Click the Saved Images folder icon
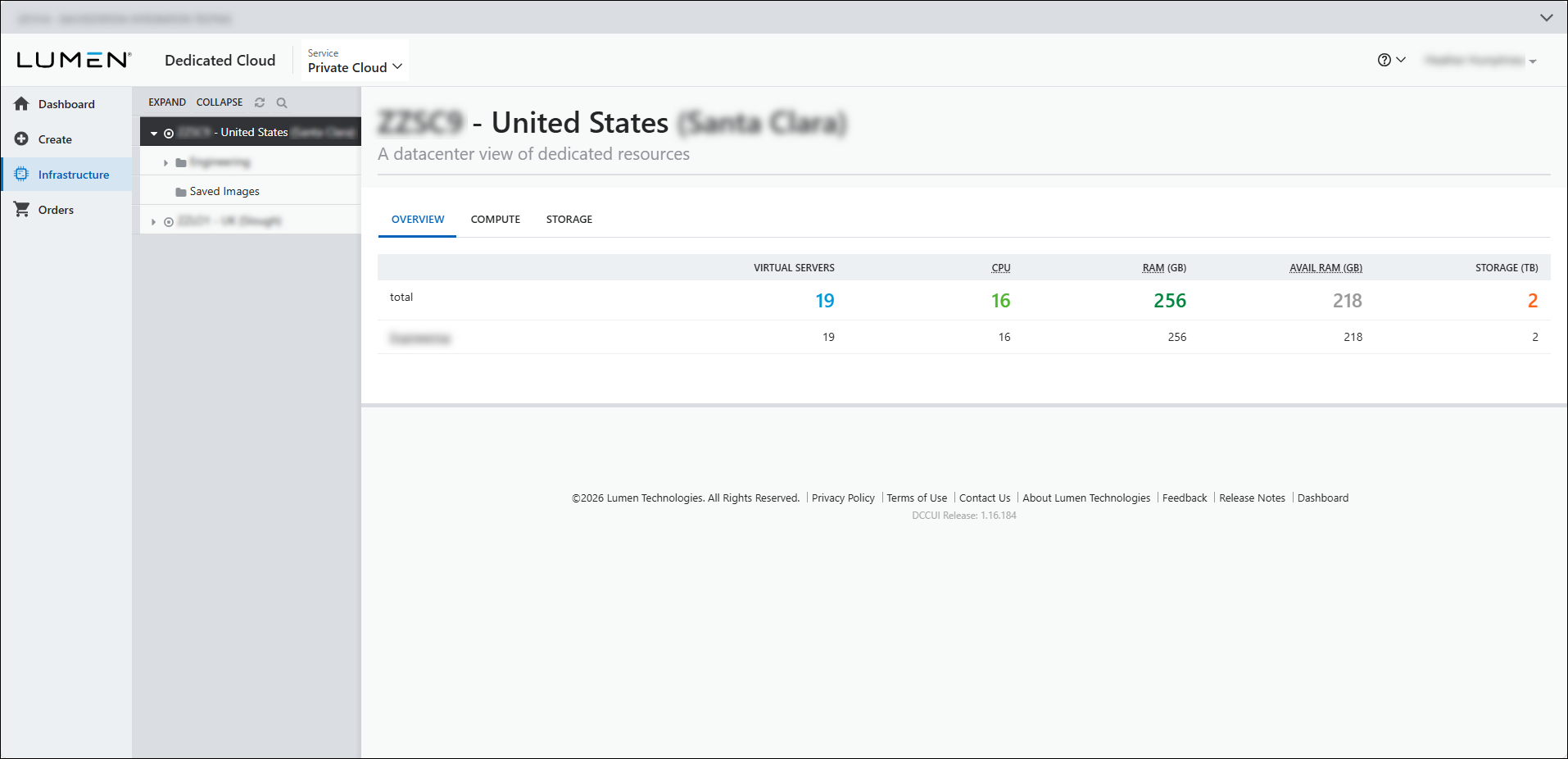This screenshot has width=1568, height=759. (x=181, y=192)
